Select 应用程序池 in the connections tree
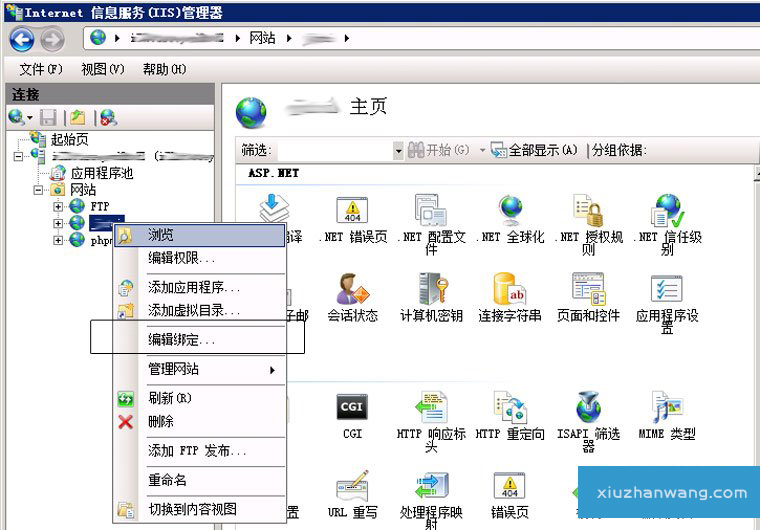This screenshot has width=760, height=530. click(x=101, y=173)
